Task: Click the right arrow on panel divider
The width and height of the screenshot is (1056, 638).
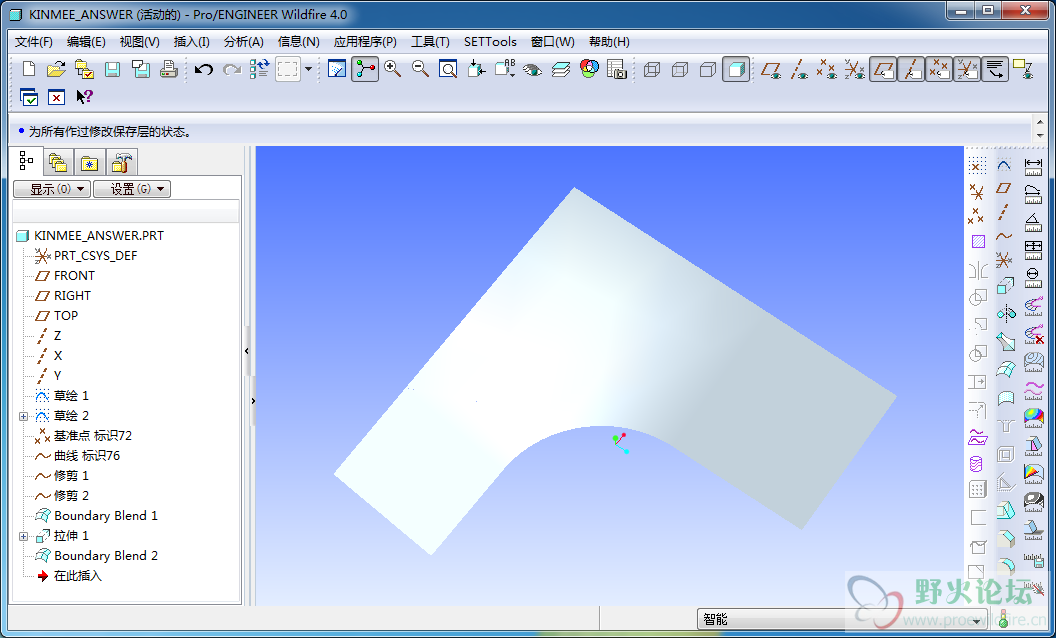Action: click(253, 401)
